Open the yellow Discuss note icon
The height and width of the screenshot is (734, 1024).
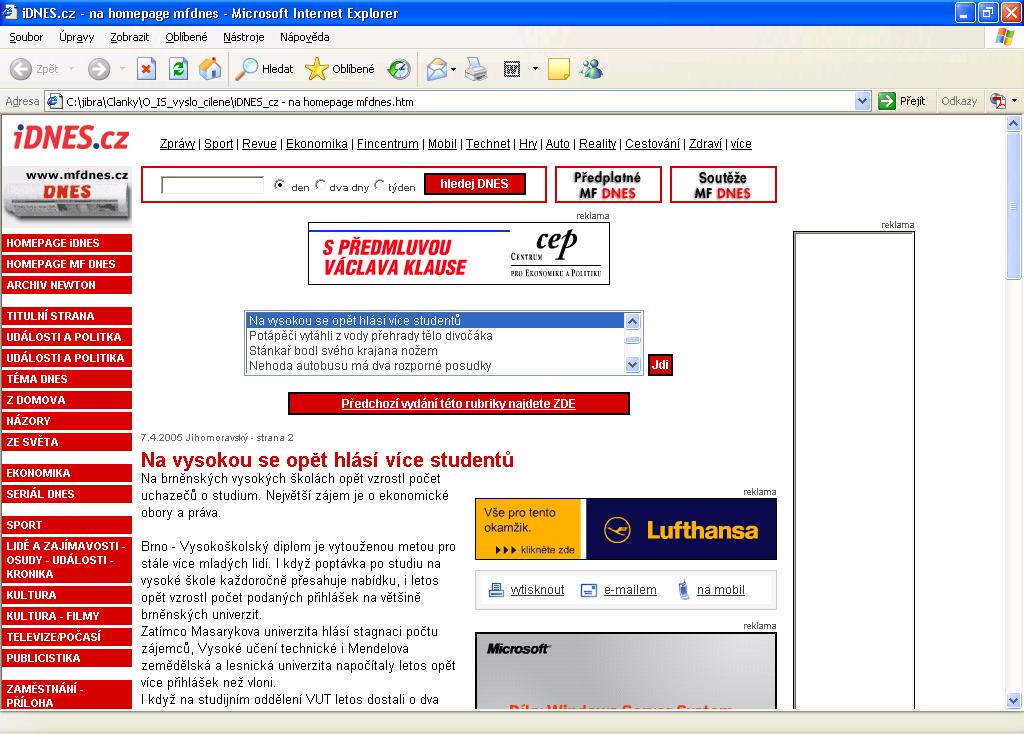click(x=558, y=69)
